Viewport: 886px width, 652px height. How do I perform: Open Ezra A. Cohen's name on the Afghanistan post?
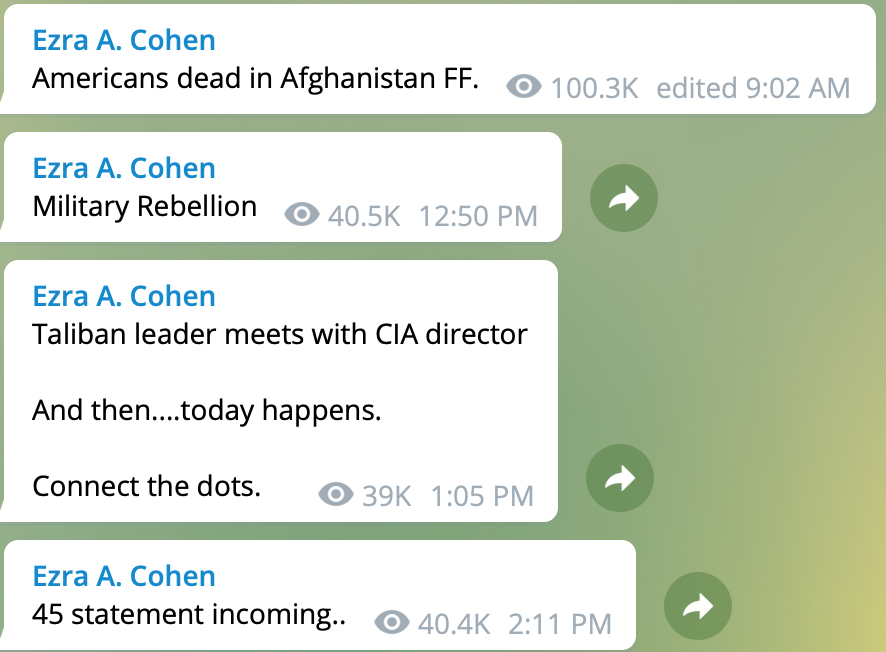124,40
